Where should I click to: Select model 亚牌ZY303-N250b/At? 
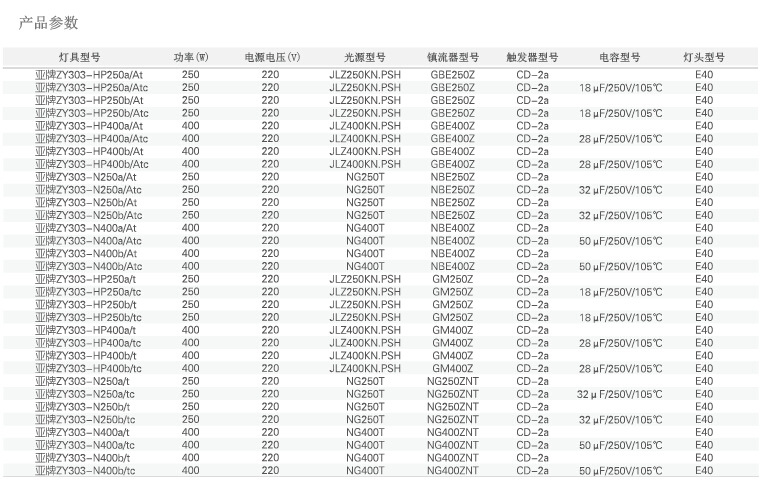[86, 202]
